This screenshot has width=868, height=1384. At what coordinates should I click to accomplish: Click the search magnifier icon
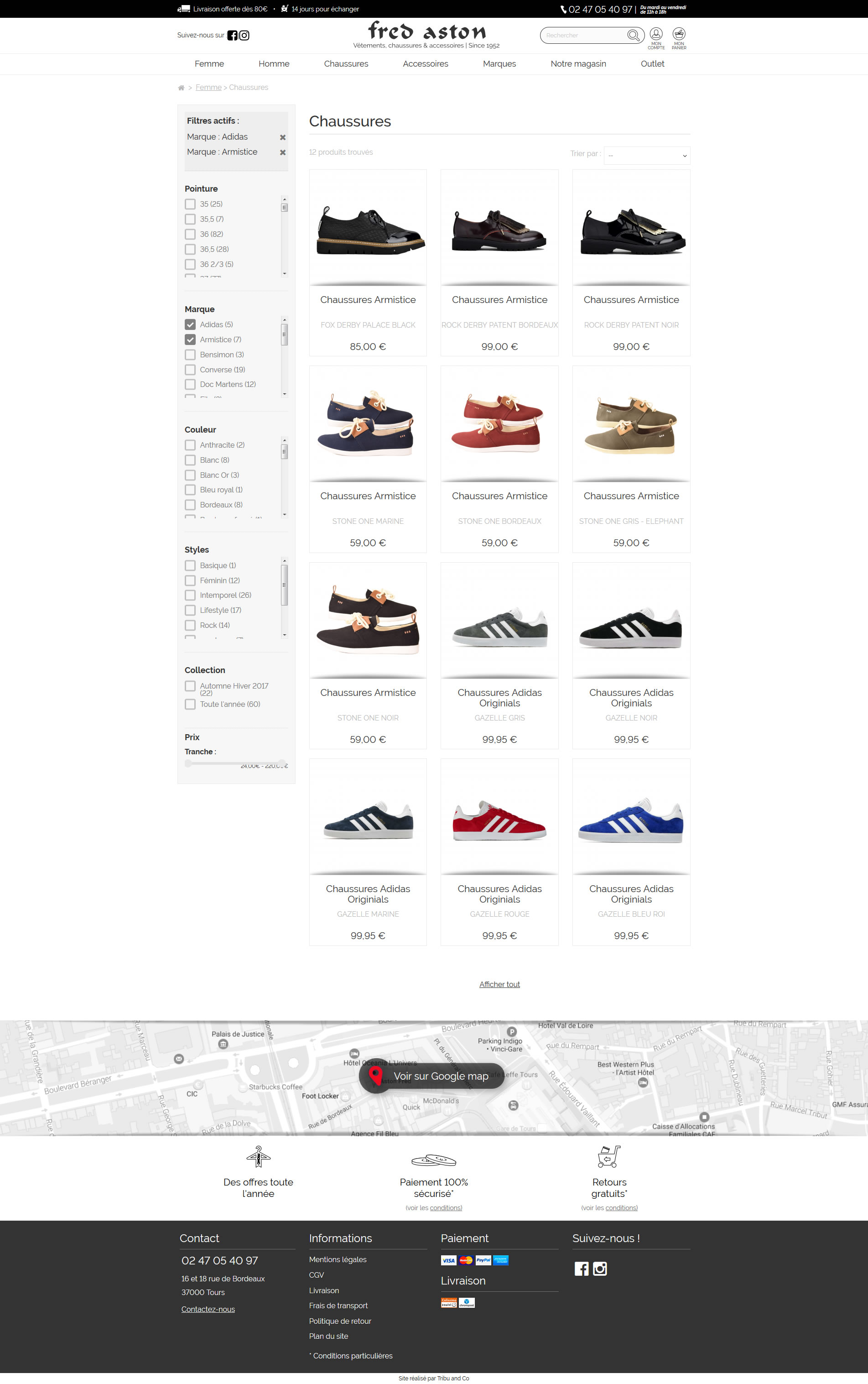click(633, 36)
